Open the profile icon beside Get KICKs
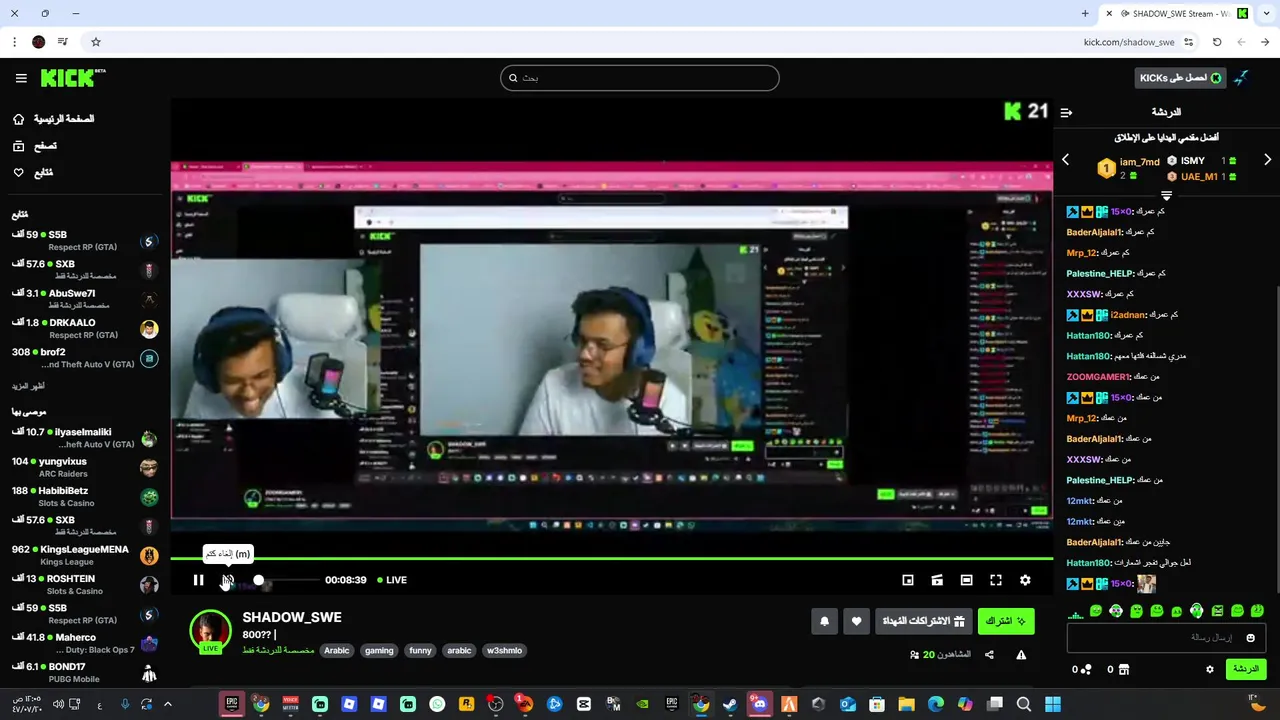1280x720 pixels. point(1241,78)
